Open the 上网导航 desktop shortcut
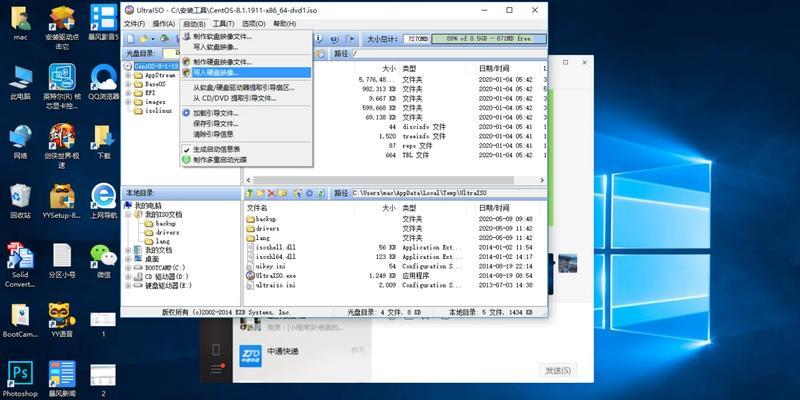Screen dimensions: 800x400 coord(104,201)
